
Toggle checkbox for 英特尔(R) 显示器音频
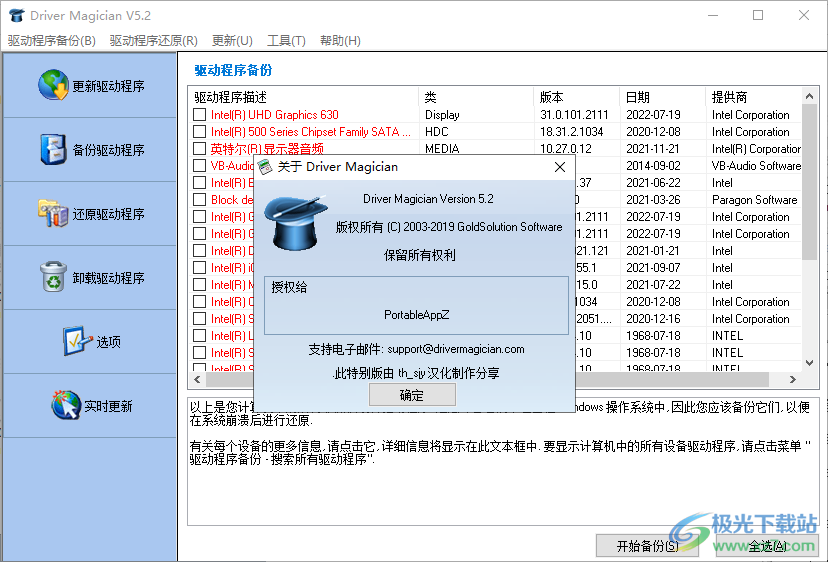[x=200, y=148]
